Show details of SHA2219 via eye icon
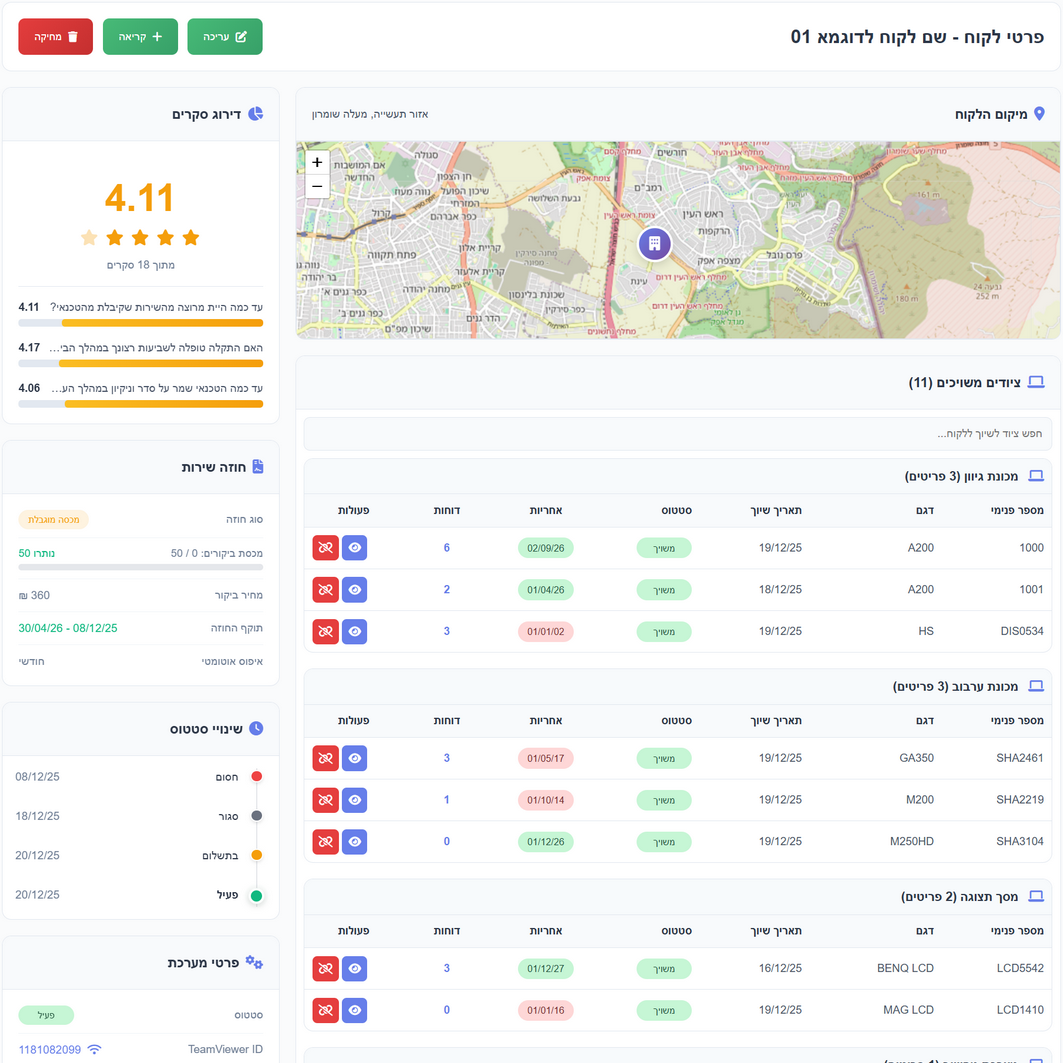Screen dimensions: 1063x1063 (355, 800)
